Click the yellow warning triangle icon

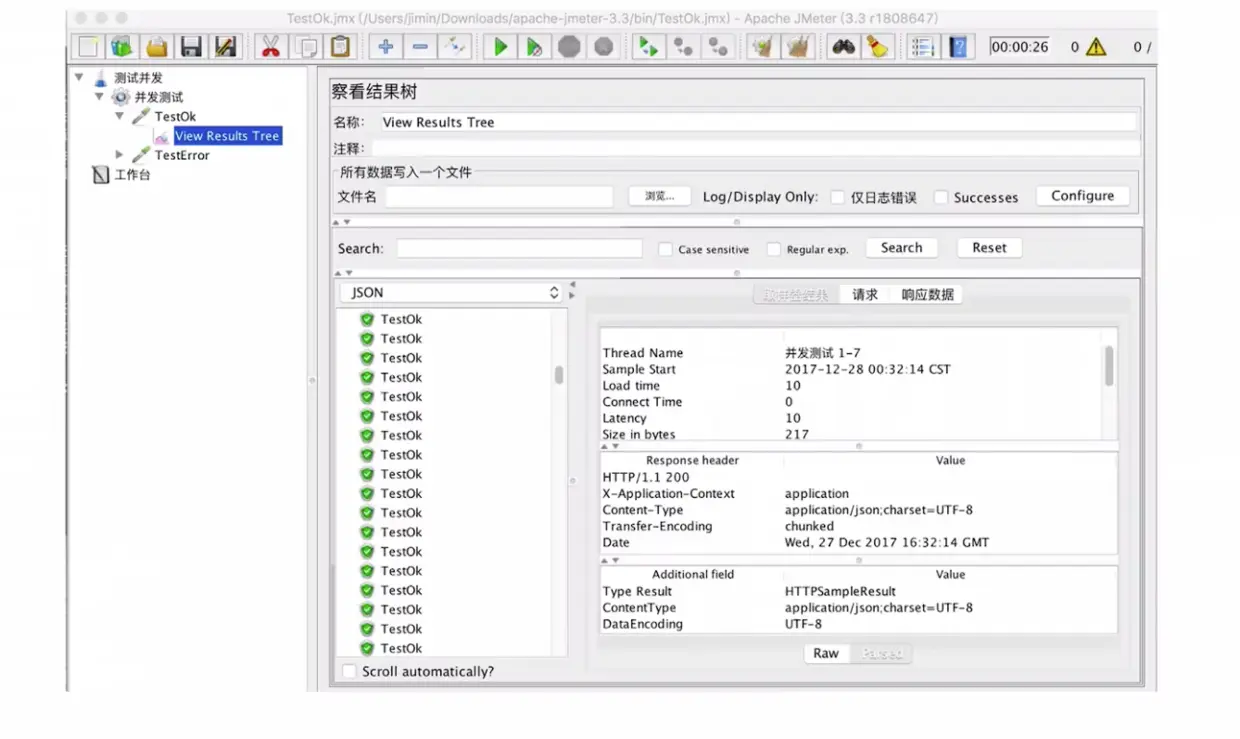point(1096,47)
